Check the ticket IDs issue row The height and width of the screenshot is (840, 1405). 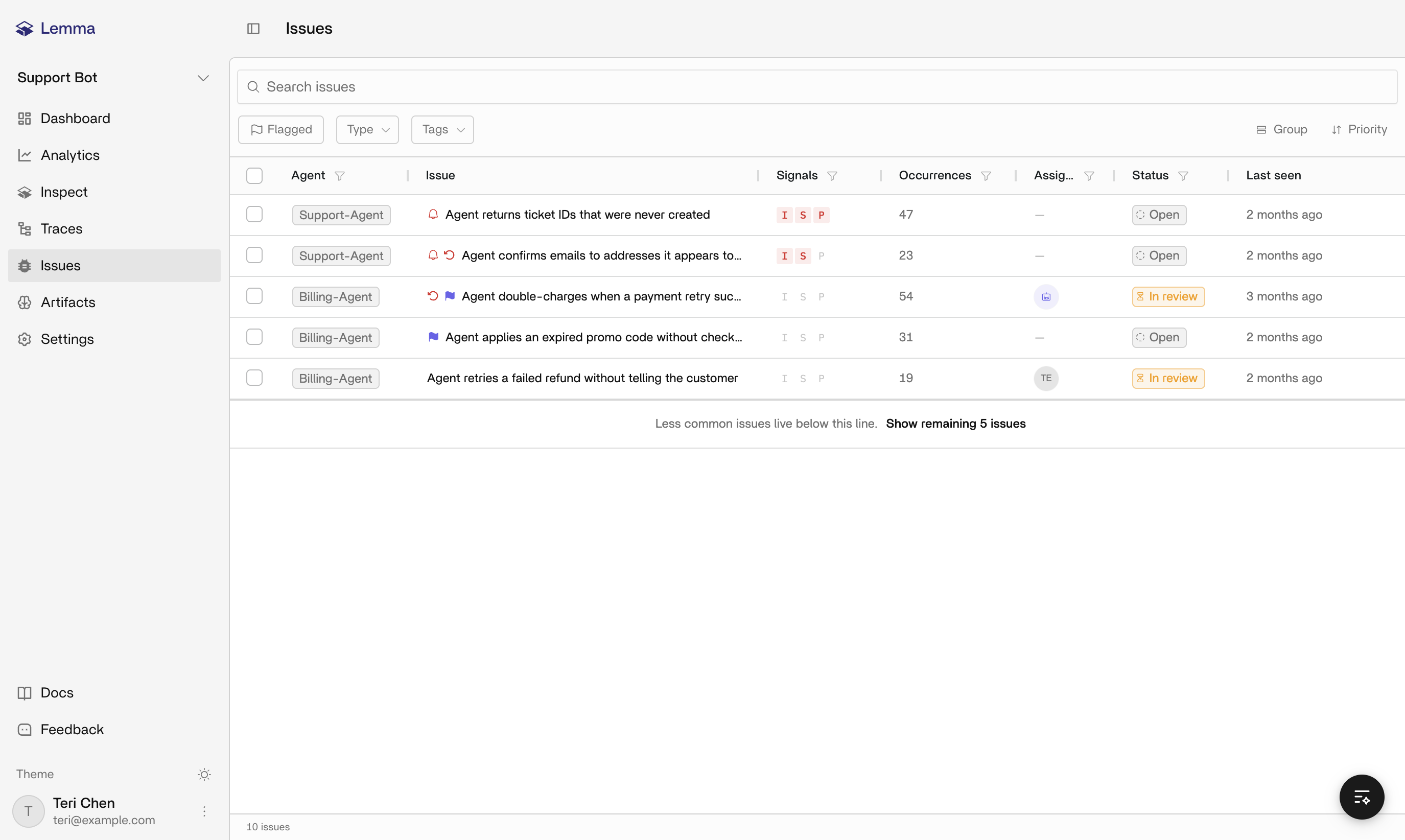254,215
